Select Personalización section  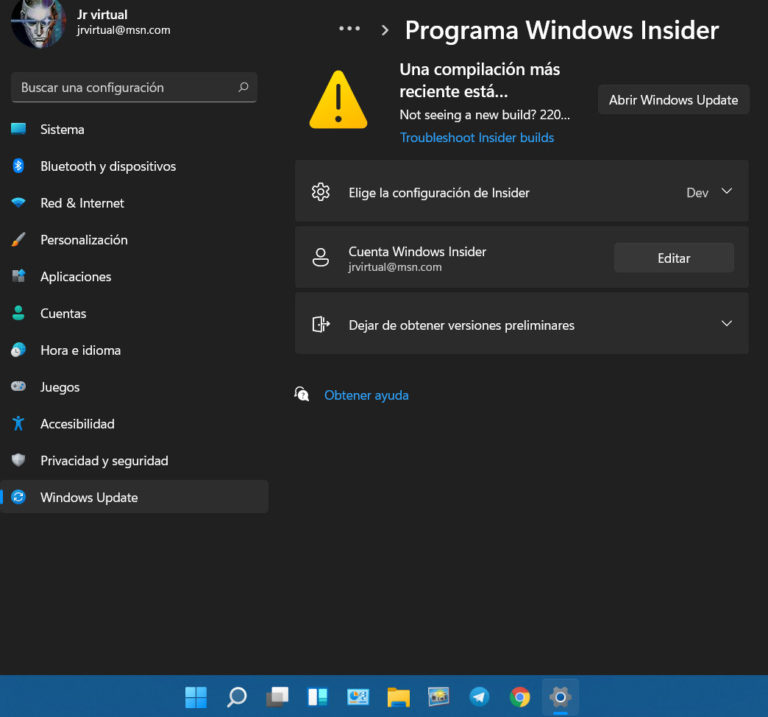(134, 239)
